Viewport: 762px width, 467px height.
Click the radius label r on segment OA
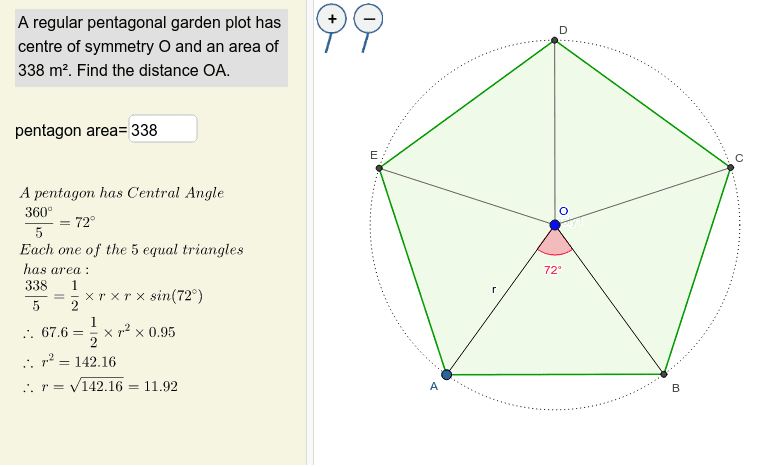(494, 290)
